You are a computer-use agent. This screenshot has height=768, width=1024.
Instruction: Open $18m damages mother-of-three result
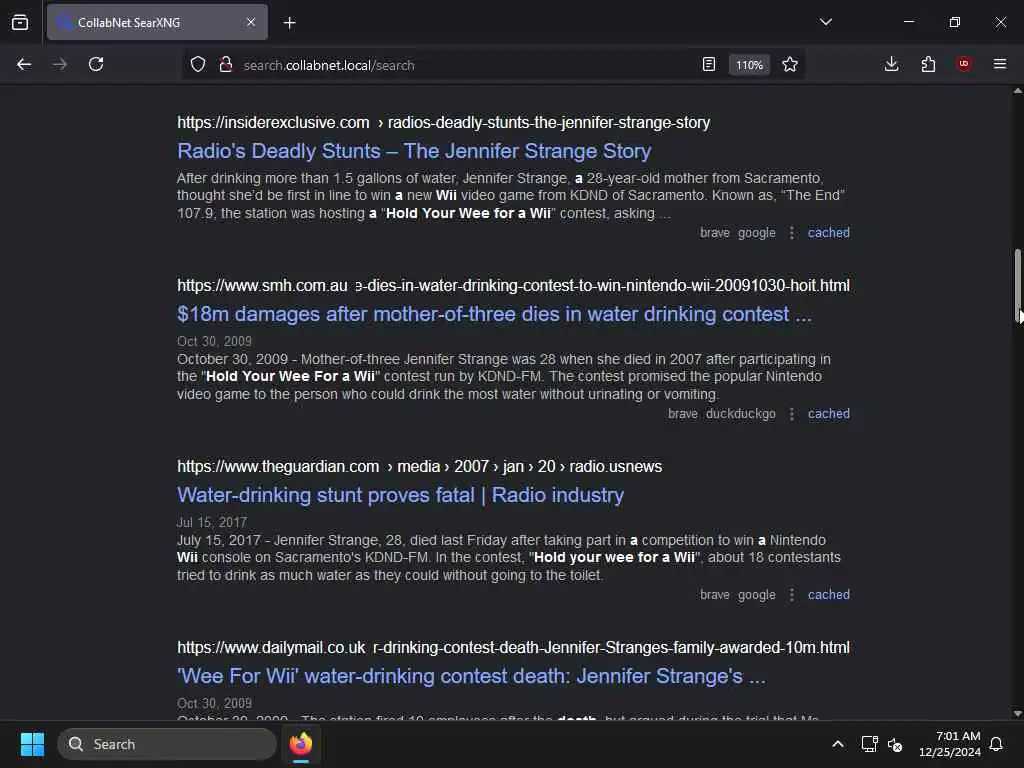pyautogui.click(x=494, y=314)
